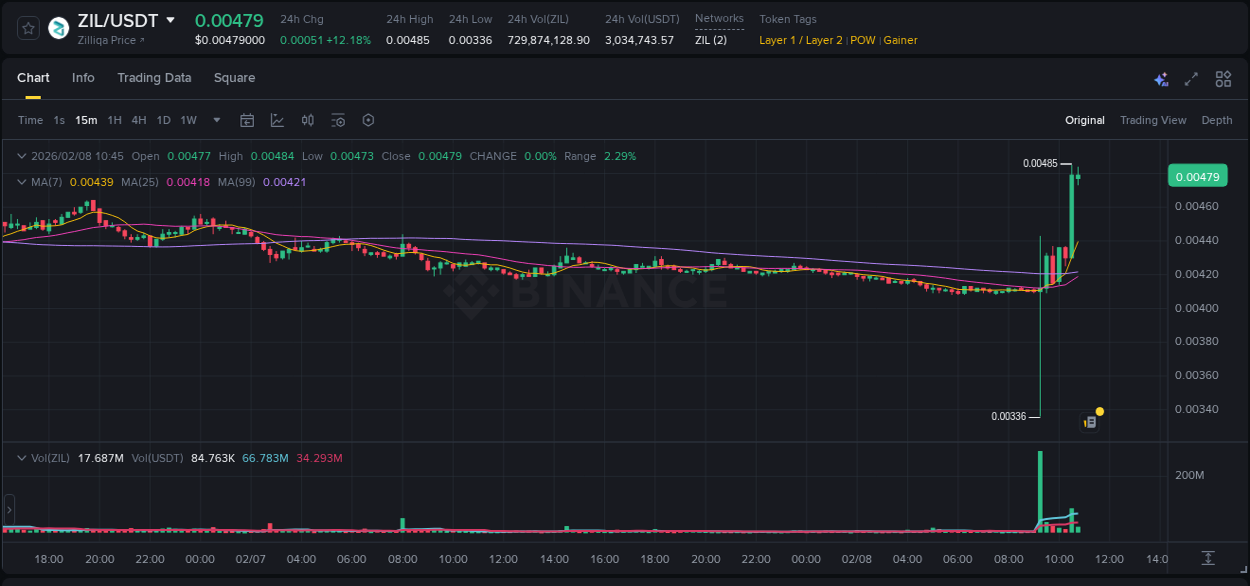Screen dimensions: 1250x586
Task: Open the date-range calendar icon
Action: [247, 120]
